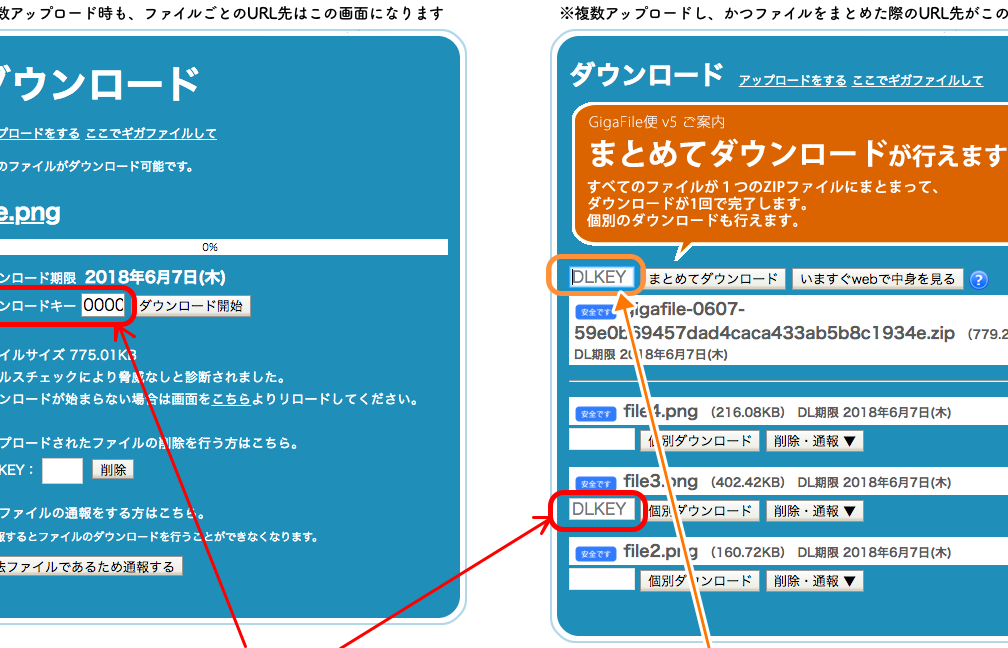
Task: Open the アップロードをする link in the right panel
Action: pyautogui.click(x=792, y=80)
